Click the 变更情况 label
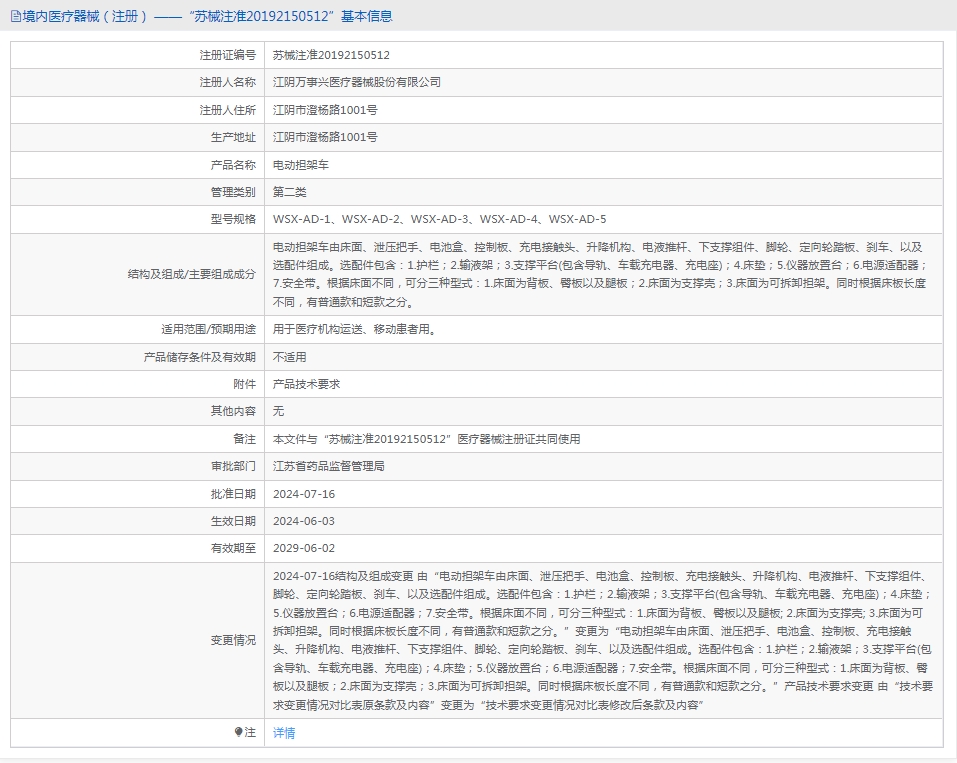The height and width of the screenshot is (763, 957). 233,640
